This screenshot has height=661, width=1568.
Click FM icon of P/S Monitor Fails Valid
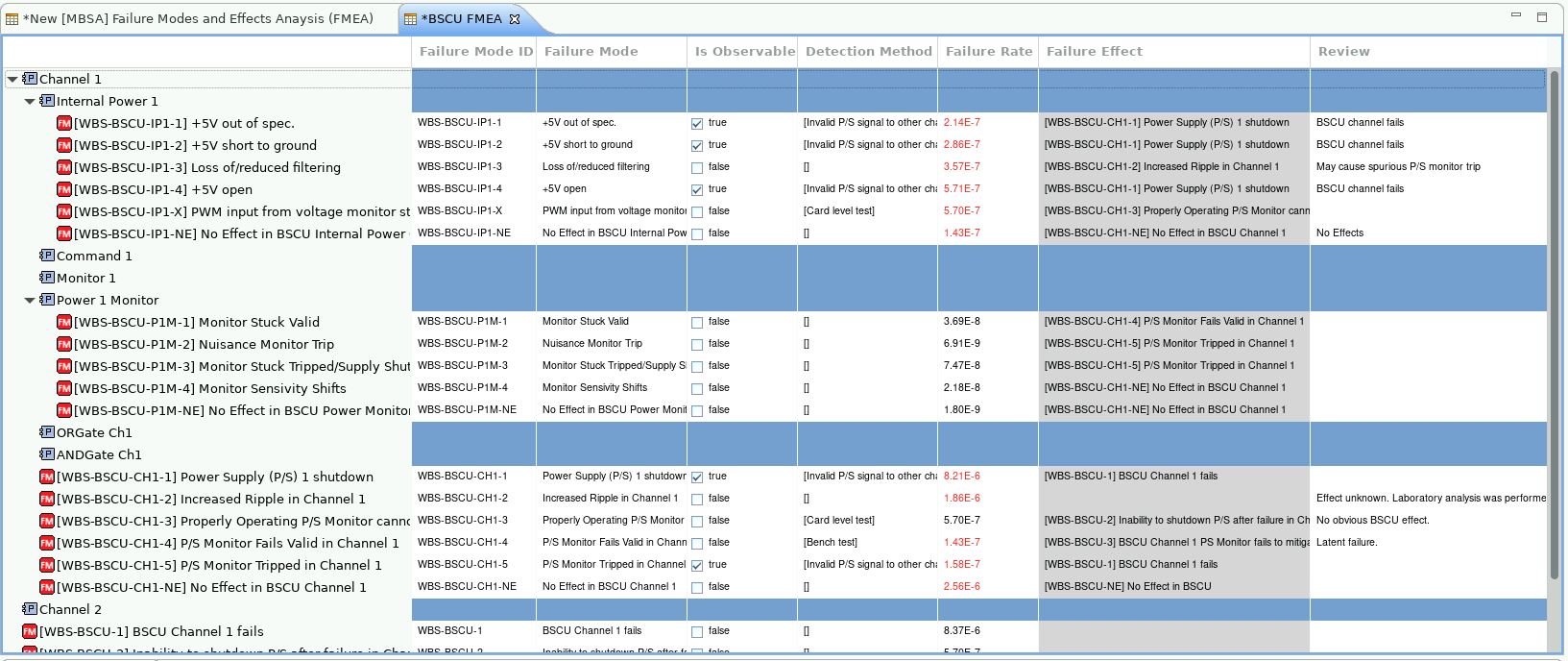[47, 543]
